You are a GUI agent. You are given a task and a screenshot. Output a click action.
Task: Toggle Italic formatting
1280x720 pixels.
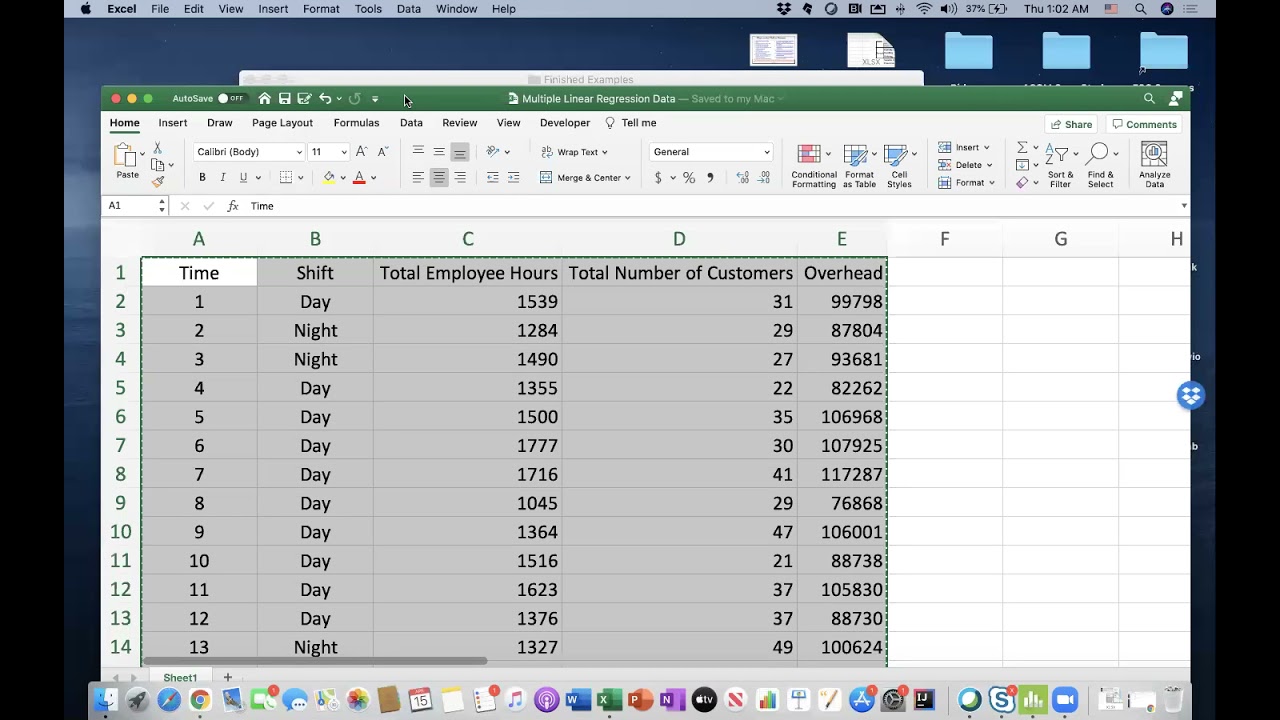pyautogui.click(x=222, y=178)
